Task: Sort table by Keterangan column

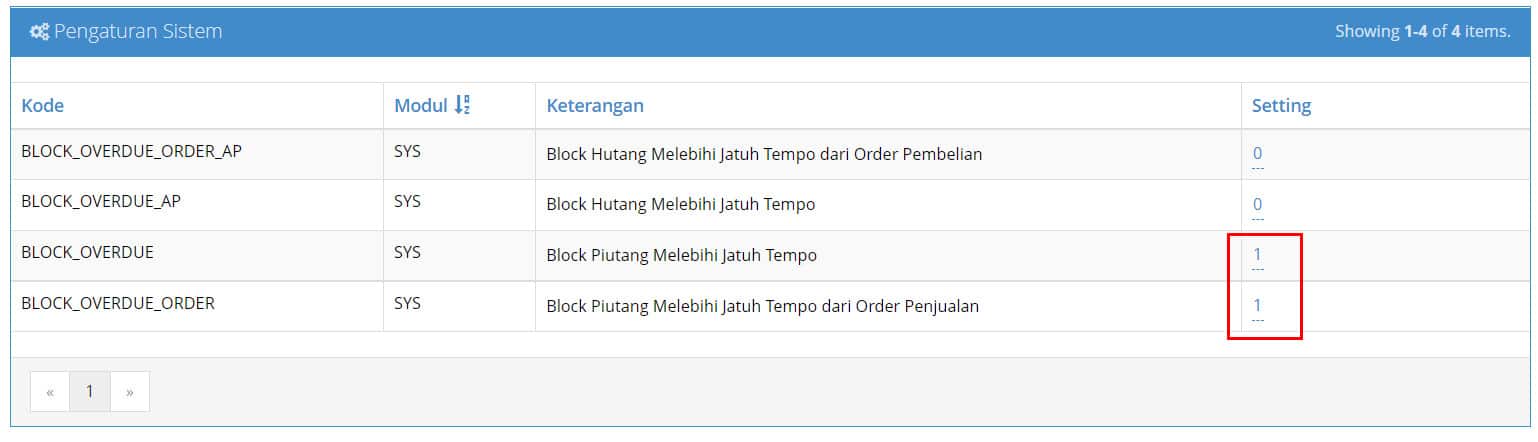Action: coord(594,105)
